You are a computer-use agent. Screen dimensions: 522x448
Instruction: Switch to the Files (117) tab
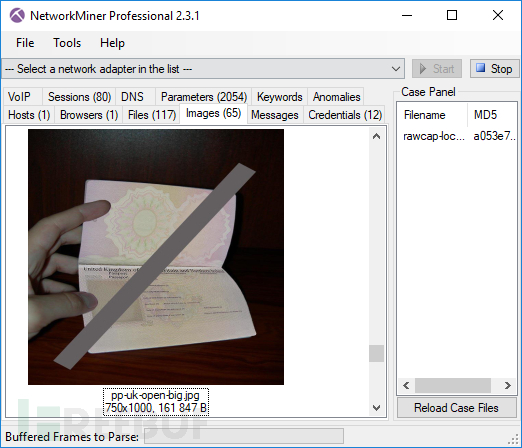(x=152, y=115)
